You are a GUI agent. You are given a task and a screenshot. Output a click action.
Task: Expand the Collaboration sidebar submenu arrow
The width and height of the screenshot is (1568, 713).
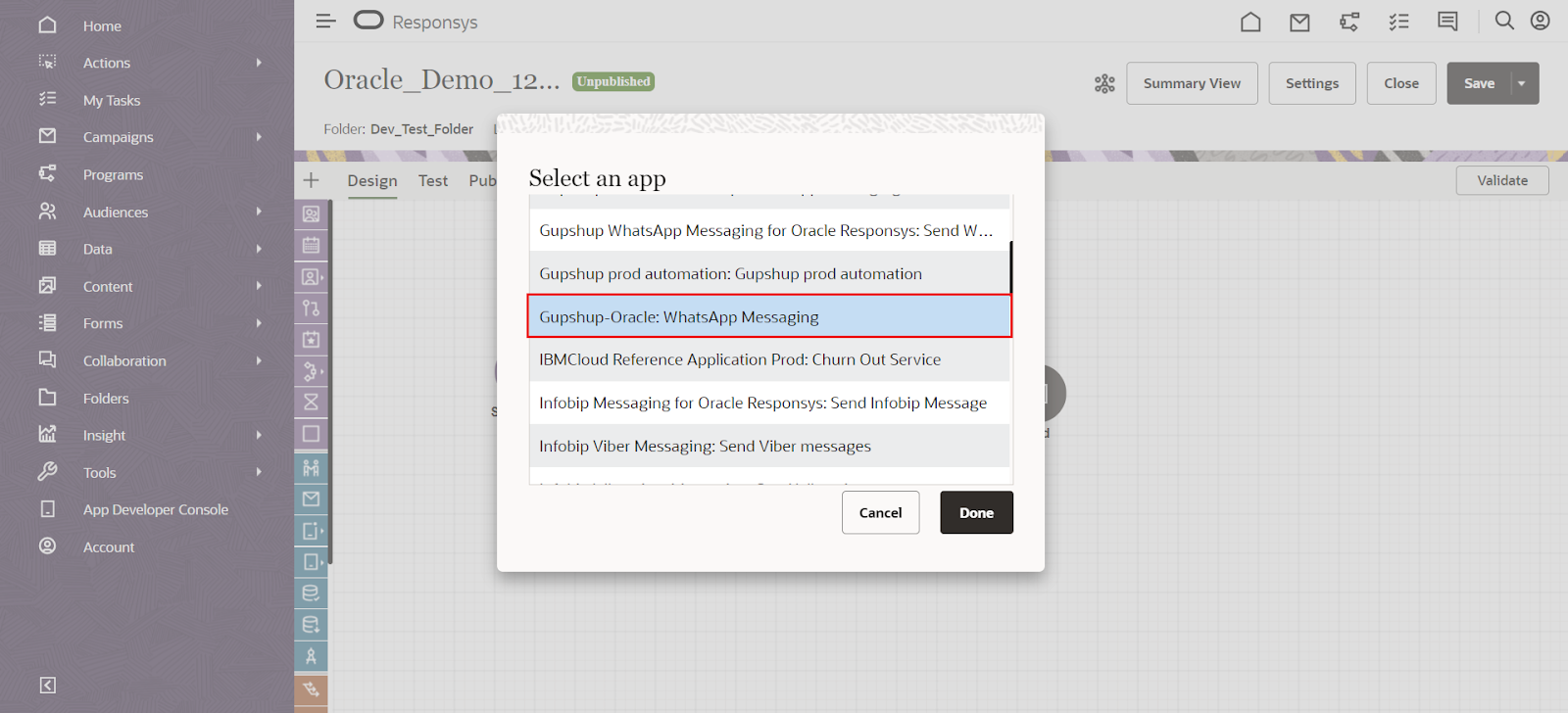point(259,360)
